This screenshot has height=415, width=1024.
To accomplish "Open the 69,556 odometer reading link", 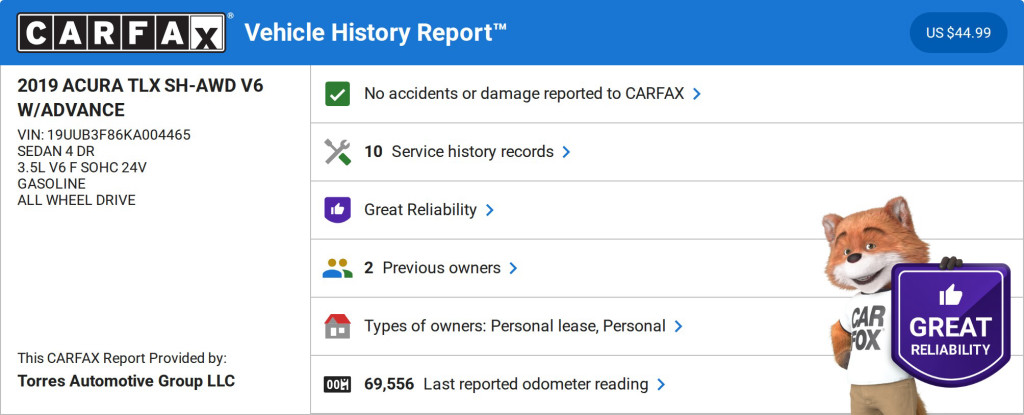I will (505, 384).
